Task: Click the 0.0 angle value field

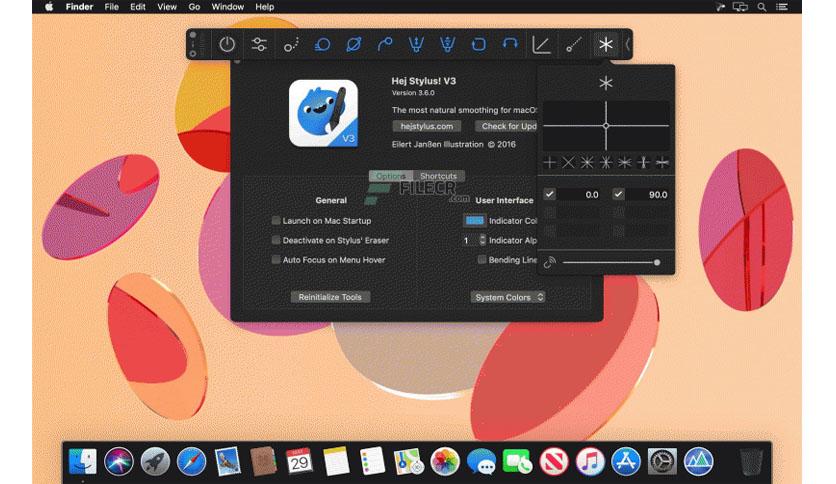Action: pyautogui.click(x=580, y=195)
